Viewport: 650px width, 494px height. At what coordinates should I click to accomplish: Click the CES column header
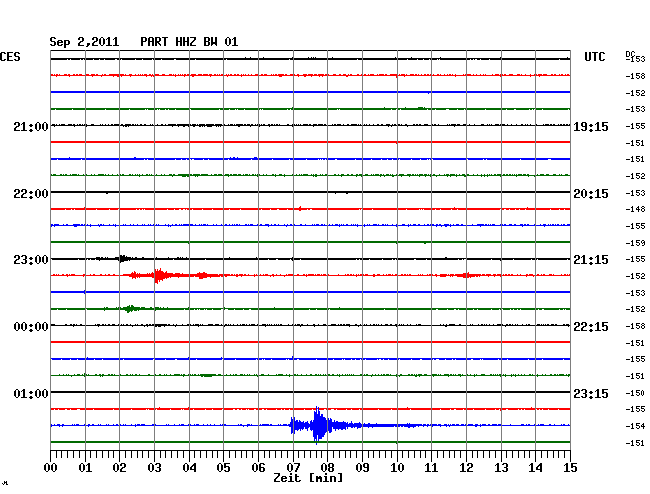(x=11, y=58)
